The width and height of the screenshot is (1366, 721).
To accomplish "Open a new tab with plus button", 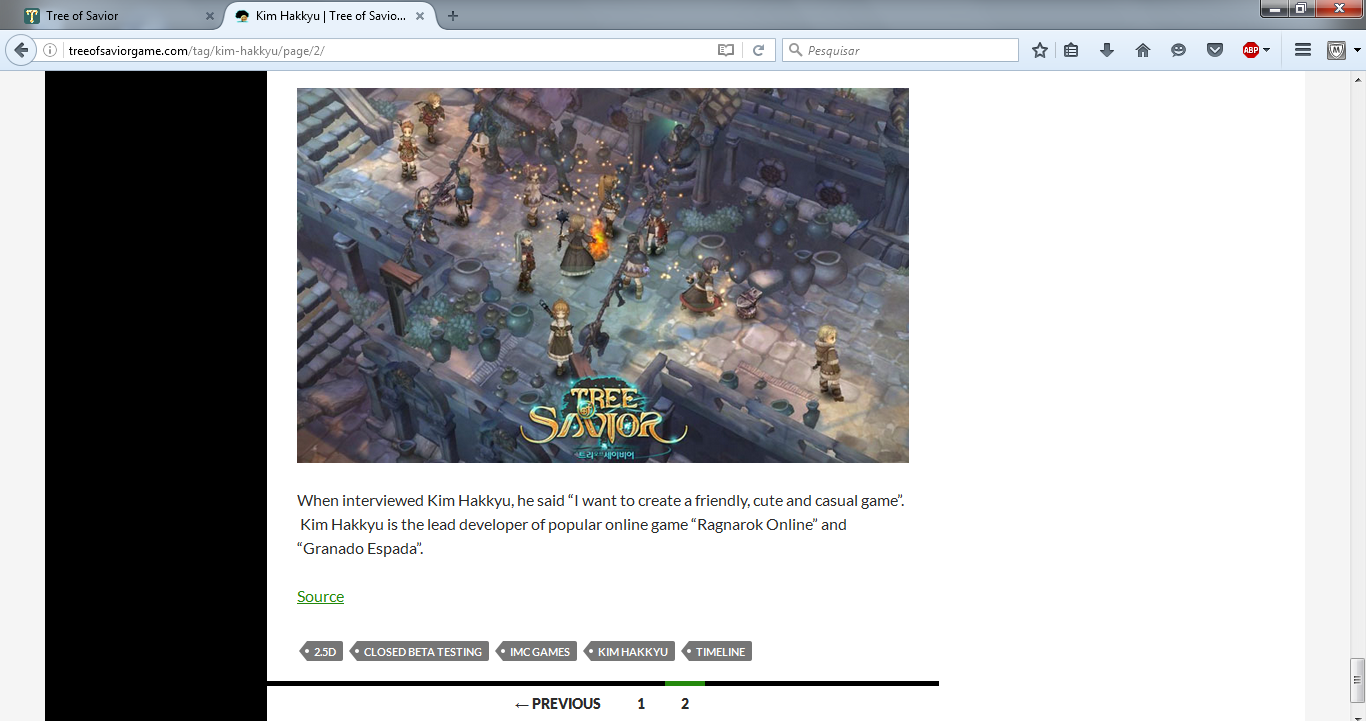I will coord(453,16).
